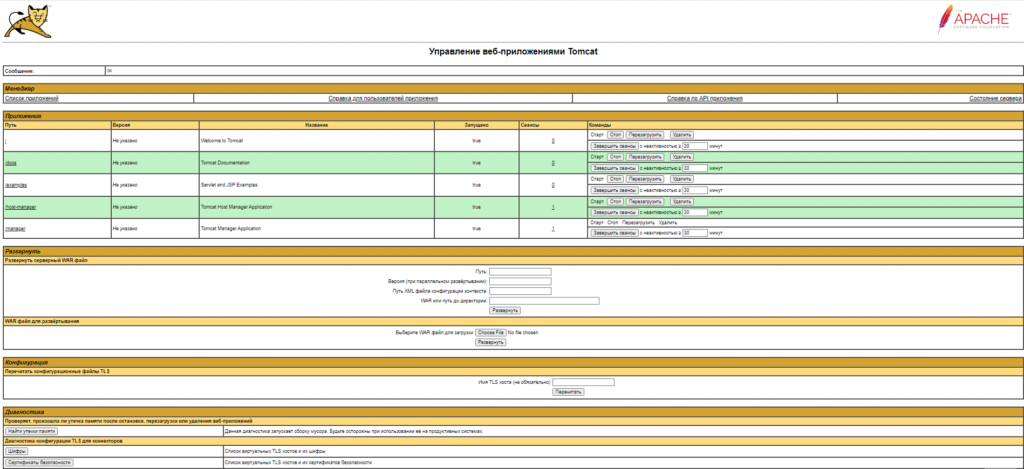Focus inactivity minutes field for Servlet and JSP Examples
Viewport: 1024px width, 469px height.
coord(694,191)
